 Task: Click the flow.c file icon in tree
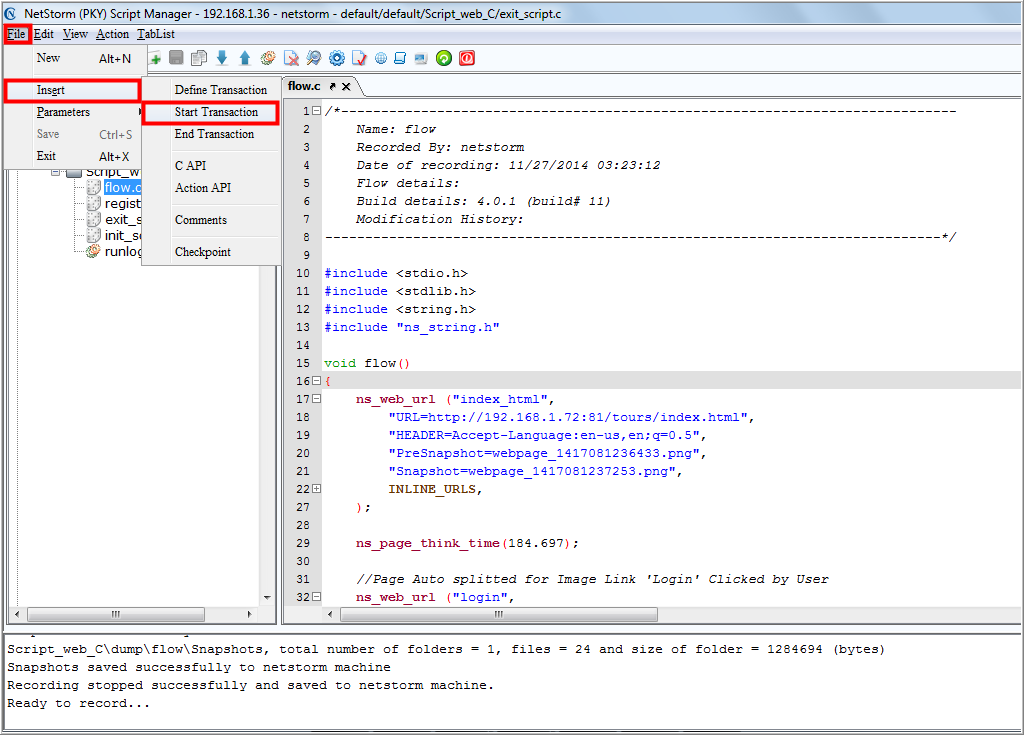(94, 188)
